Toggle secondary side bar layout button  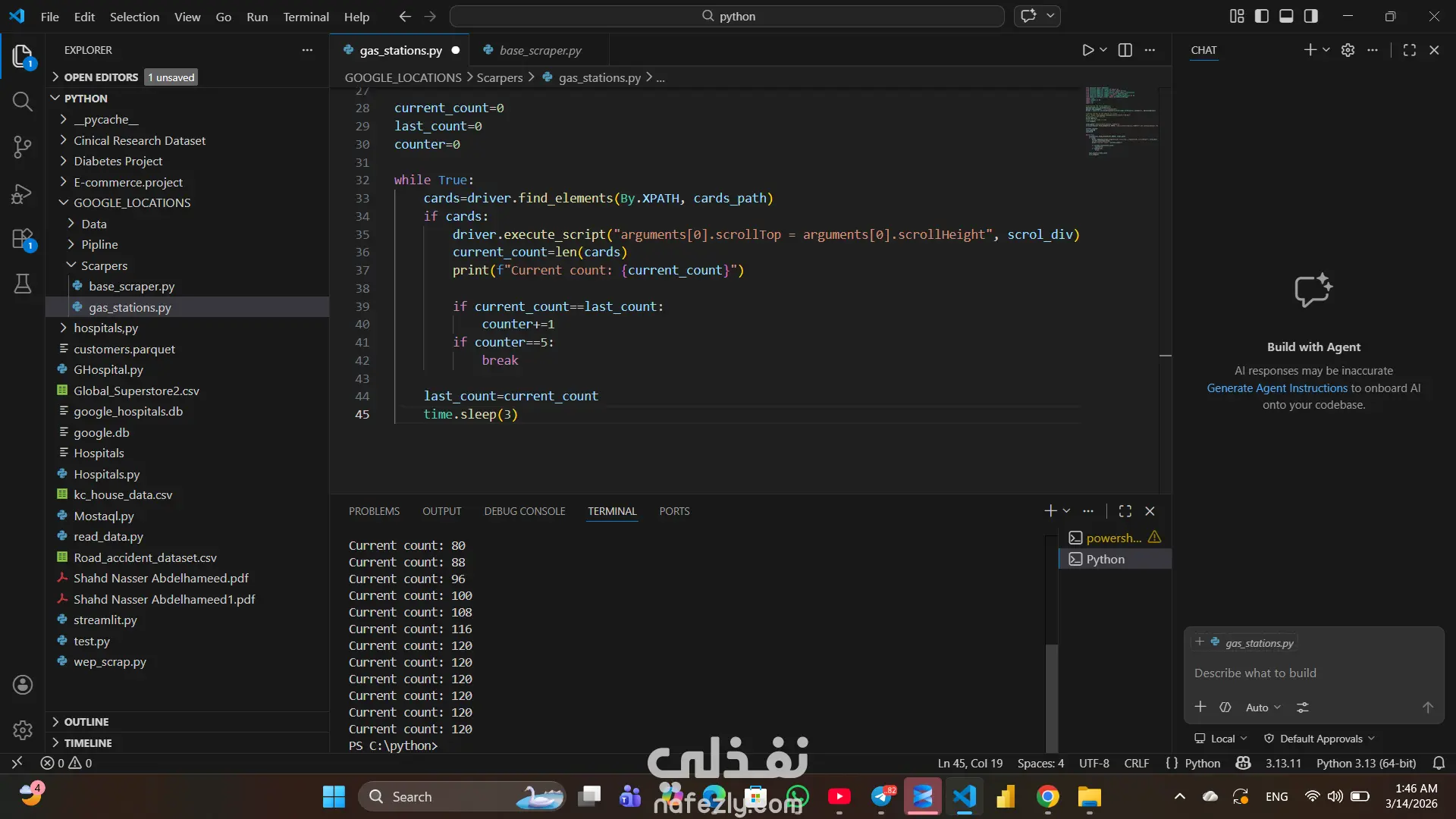pyautogui.click(x=1311, y=16)
